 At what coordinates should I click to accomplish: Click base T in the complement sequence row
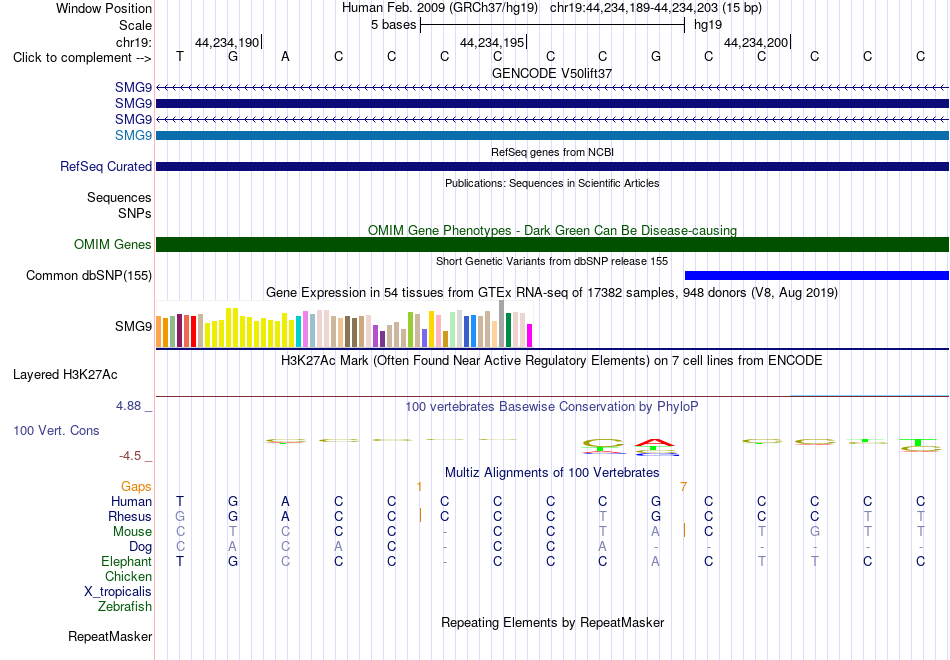(179, 56)
